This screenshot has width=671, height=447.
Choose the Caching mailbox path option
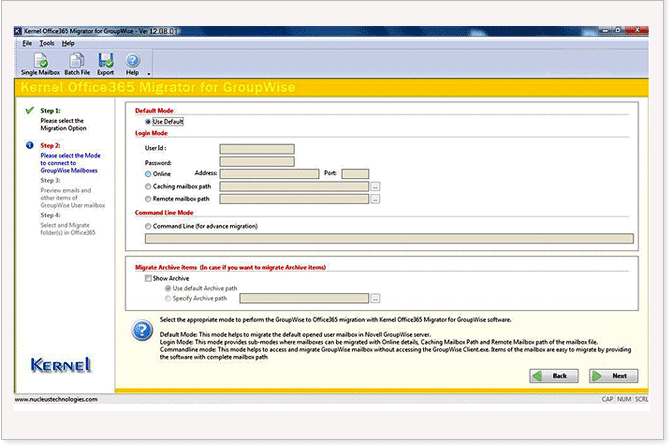point(148,186)
